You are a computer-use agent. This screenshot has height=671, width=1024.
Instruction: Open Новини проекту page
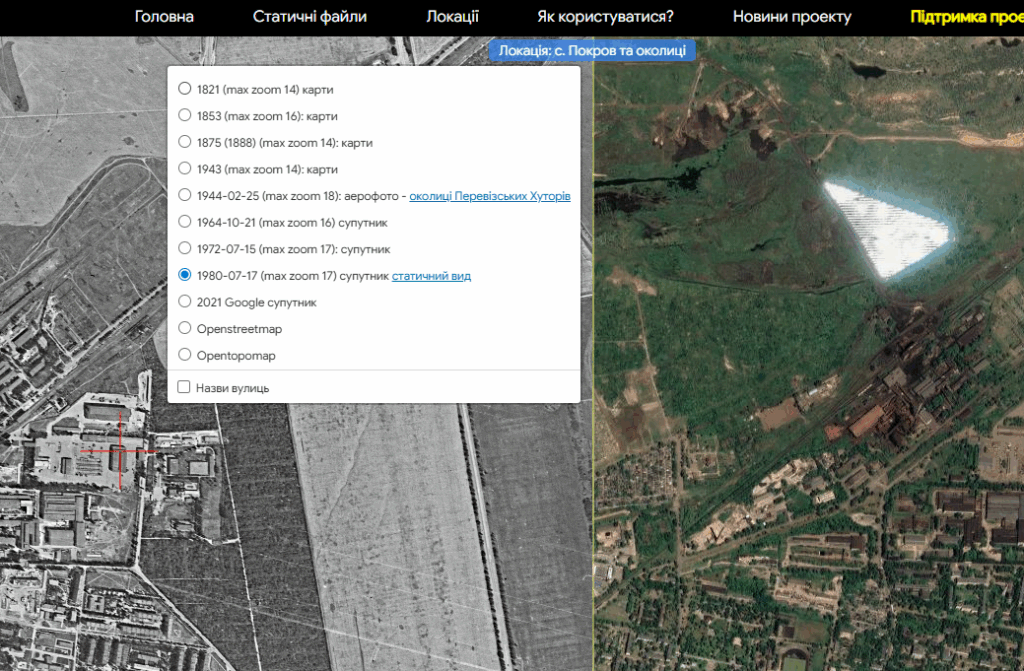pos(791,17)
